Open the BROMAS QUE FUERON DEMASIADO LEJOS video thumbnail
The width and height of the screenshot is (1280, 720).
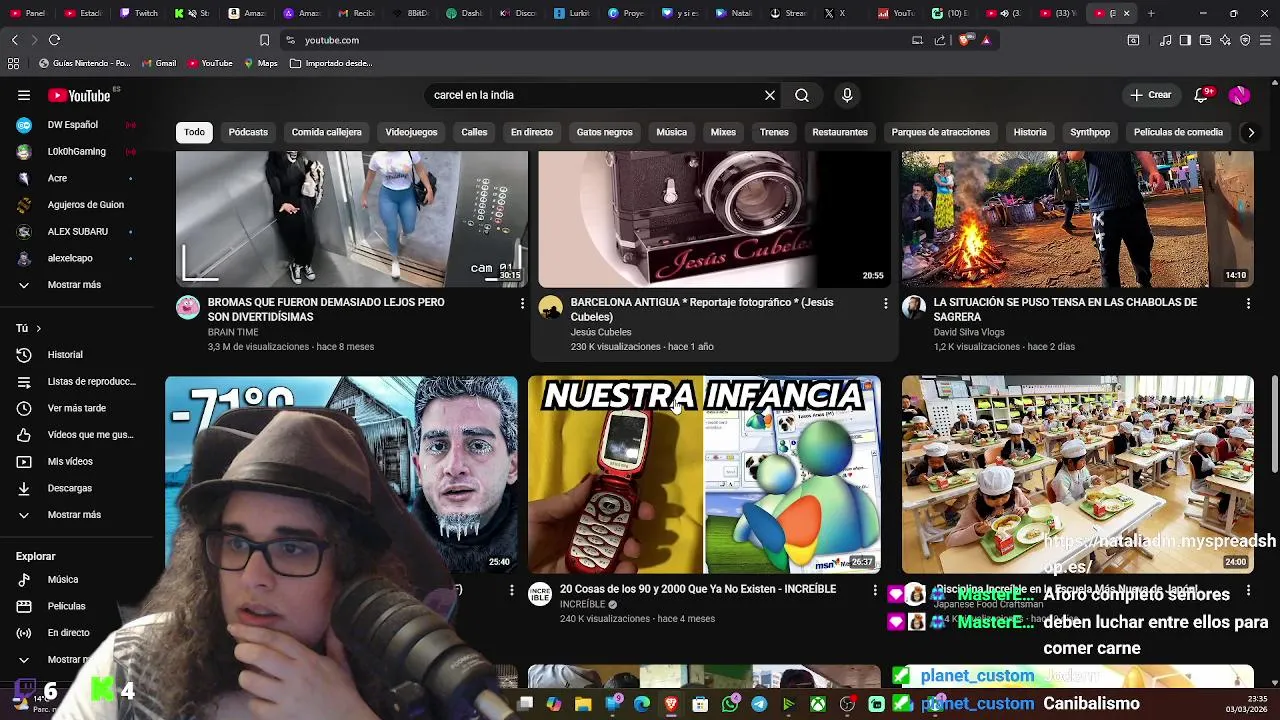pos(352,219)
